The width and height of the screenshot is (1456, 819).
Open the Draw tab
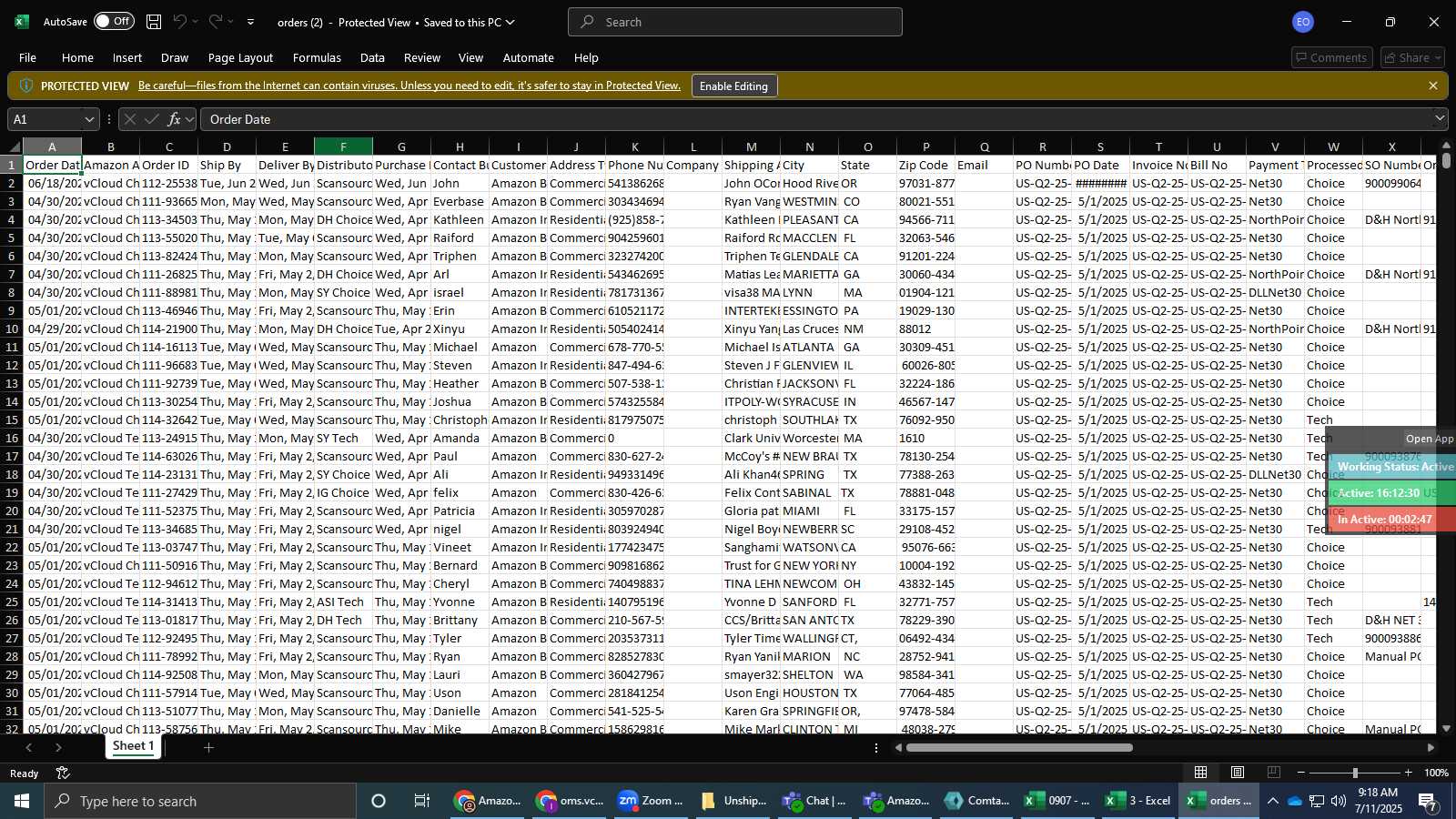175,57
